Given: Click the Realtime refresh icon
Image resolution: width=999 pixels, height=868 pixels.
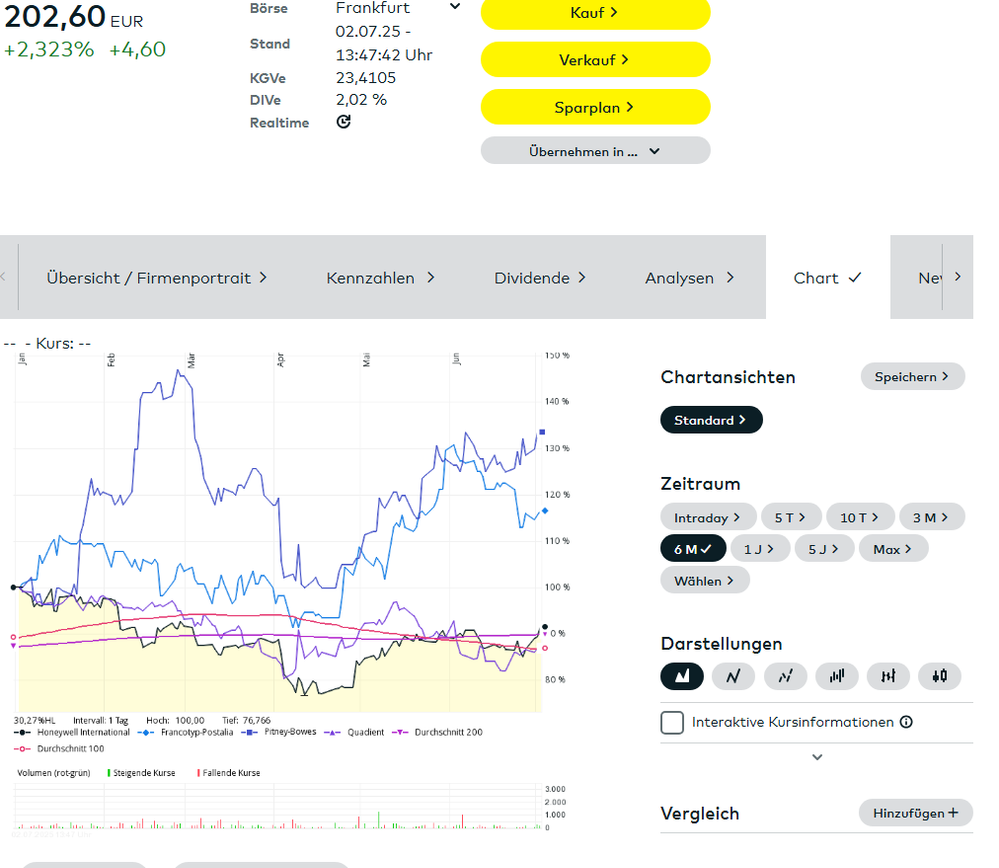Looking at the screenshot, I should pos(343,122).
